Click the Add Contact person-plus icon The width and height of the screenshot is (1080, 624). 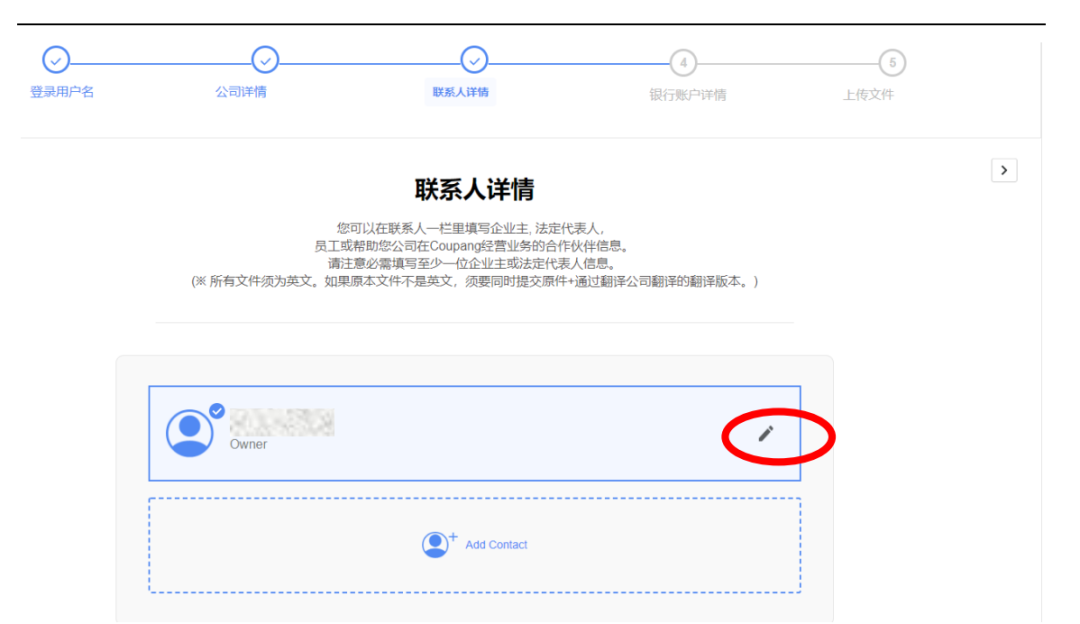click(x=437, y=542)
